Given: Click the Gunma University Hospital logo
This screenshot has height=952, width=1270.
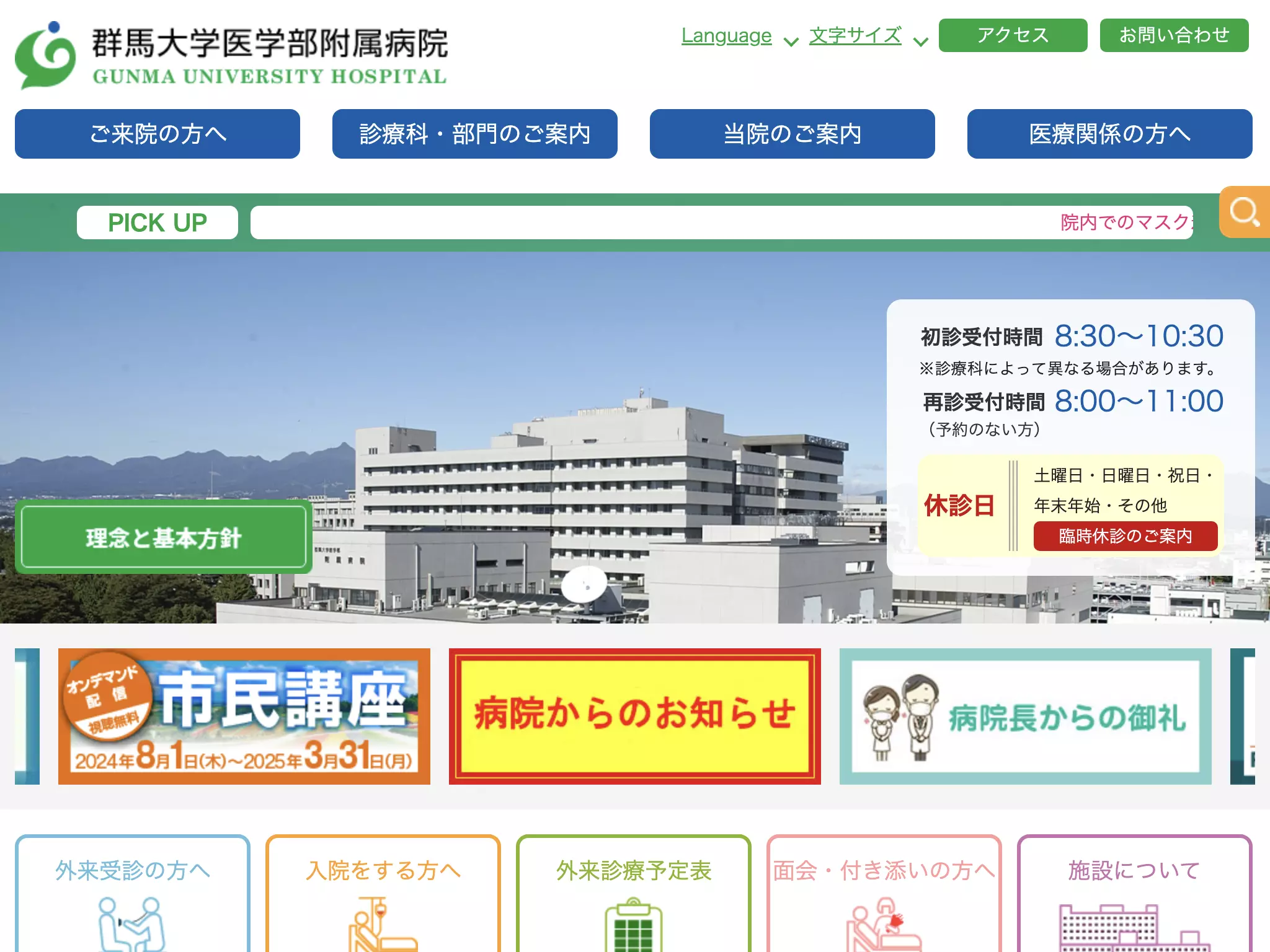Looking at the screenshot, I should coord(231,56).
